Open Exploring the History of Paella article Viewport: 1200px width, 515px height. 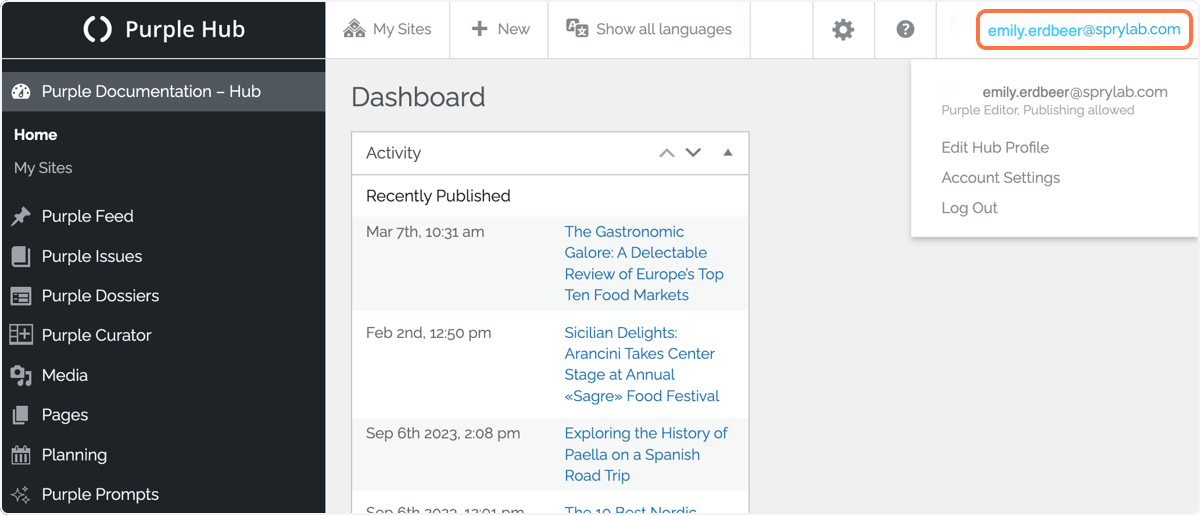tap(646, 454)
